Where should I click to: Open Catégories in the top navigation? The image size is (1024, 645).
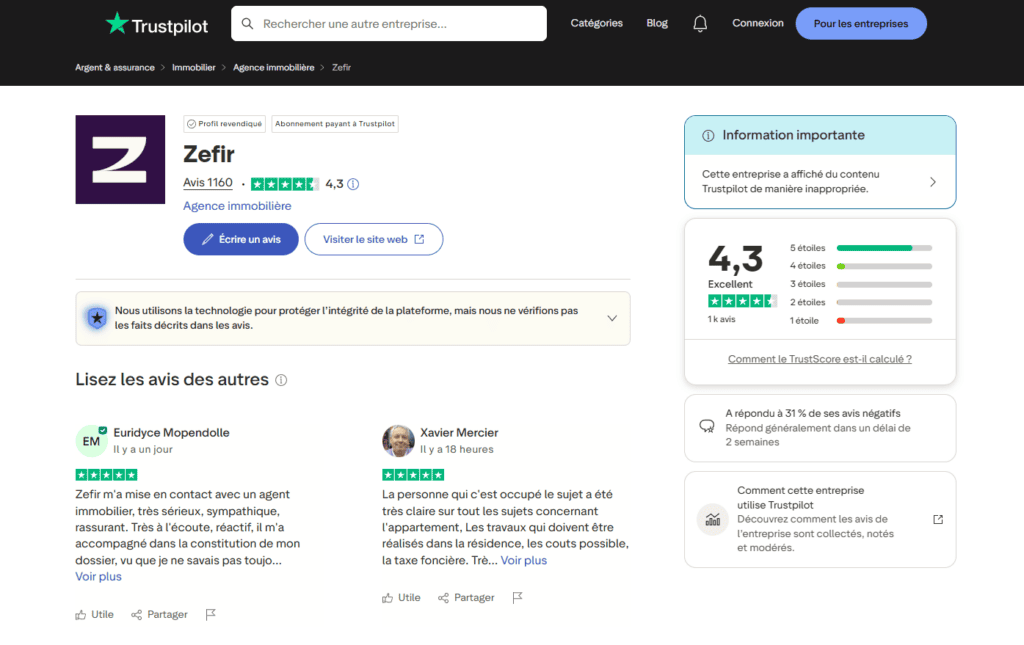point(596,23)
